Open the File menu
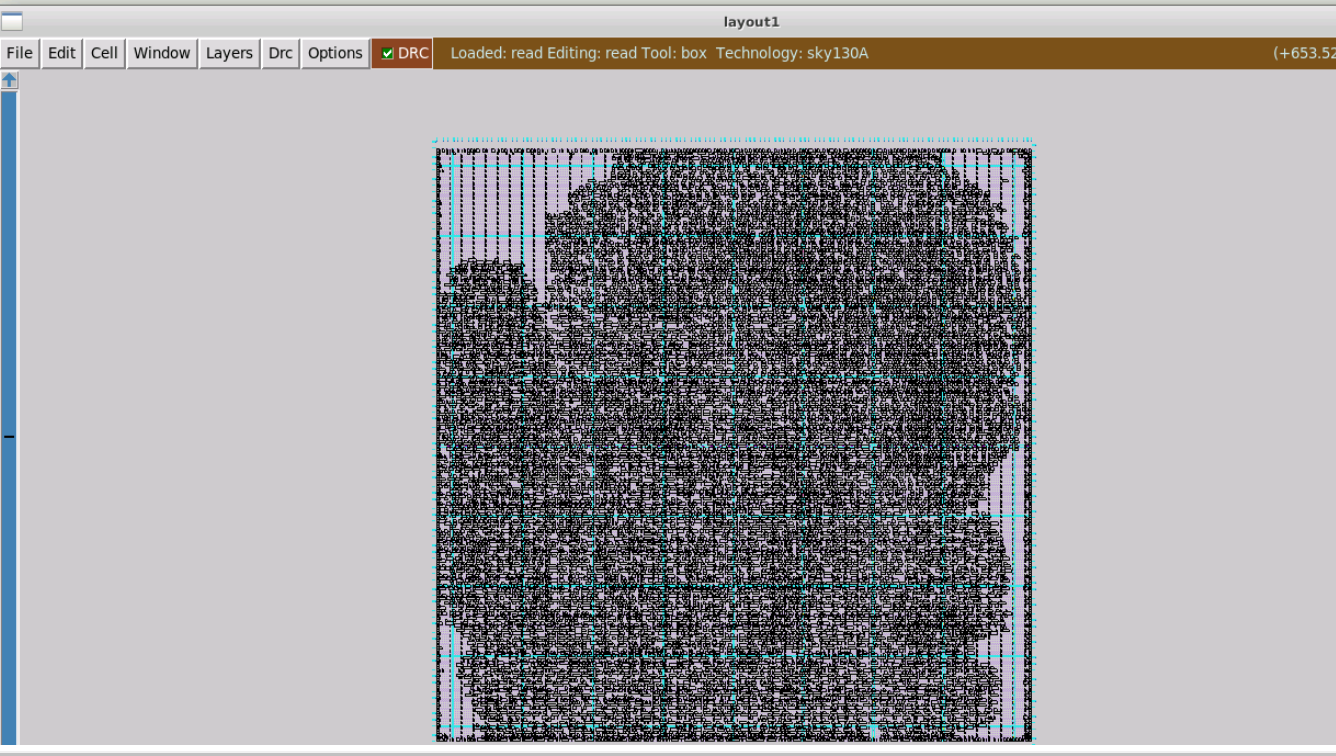The width and height of the screenshot is (1336, 756). (x=19, y=53)
